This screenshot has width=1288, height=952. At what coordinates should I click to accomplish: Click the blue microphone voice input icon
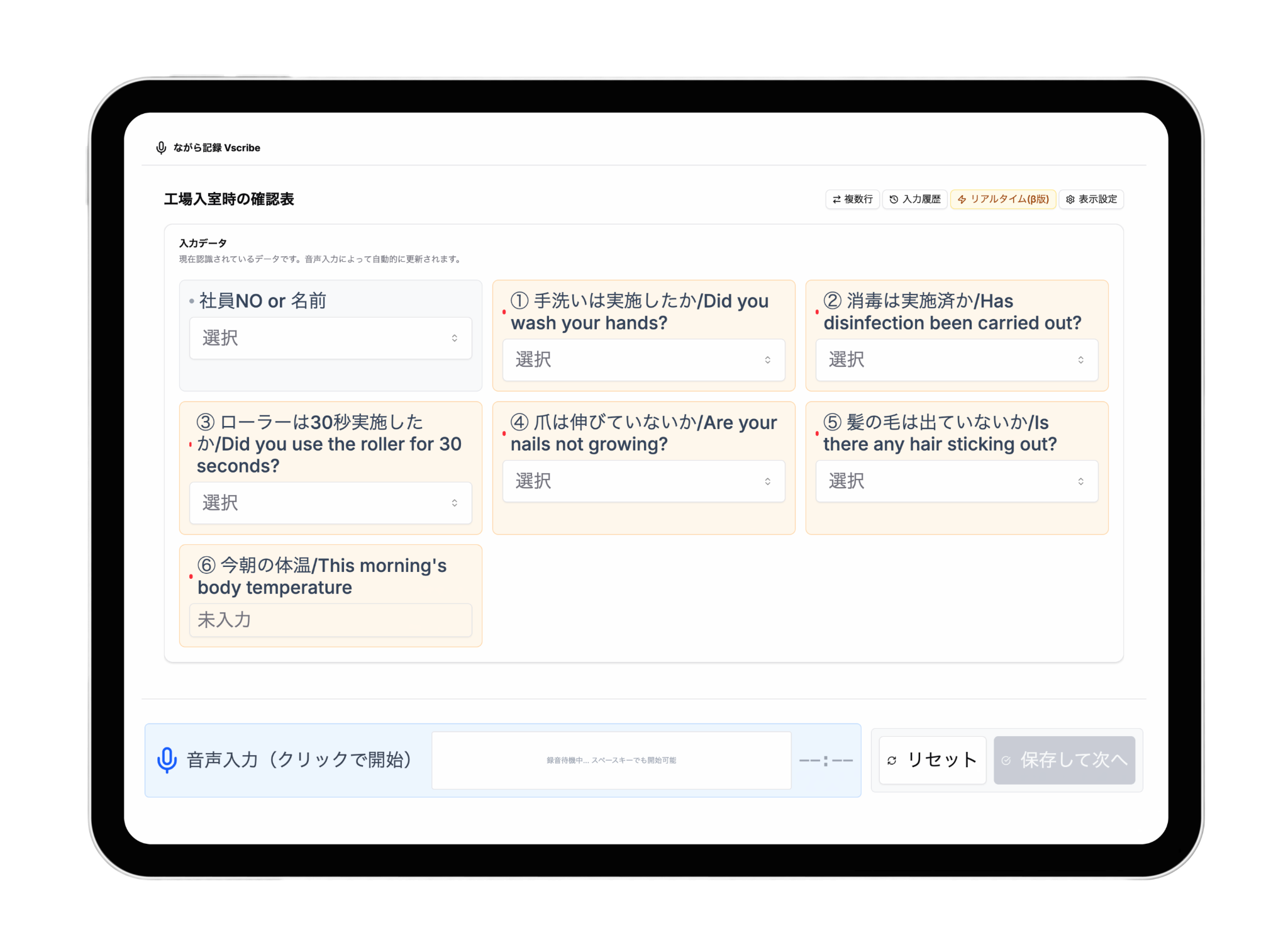167,759
